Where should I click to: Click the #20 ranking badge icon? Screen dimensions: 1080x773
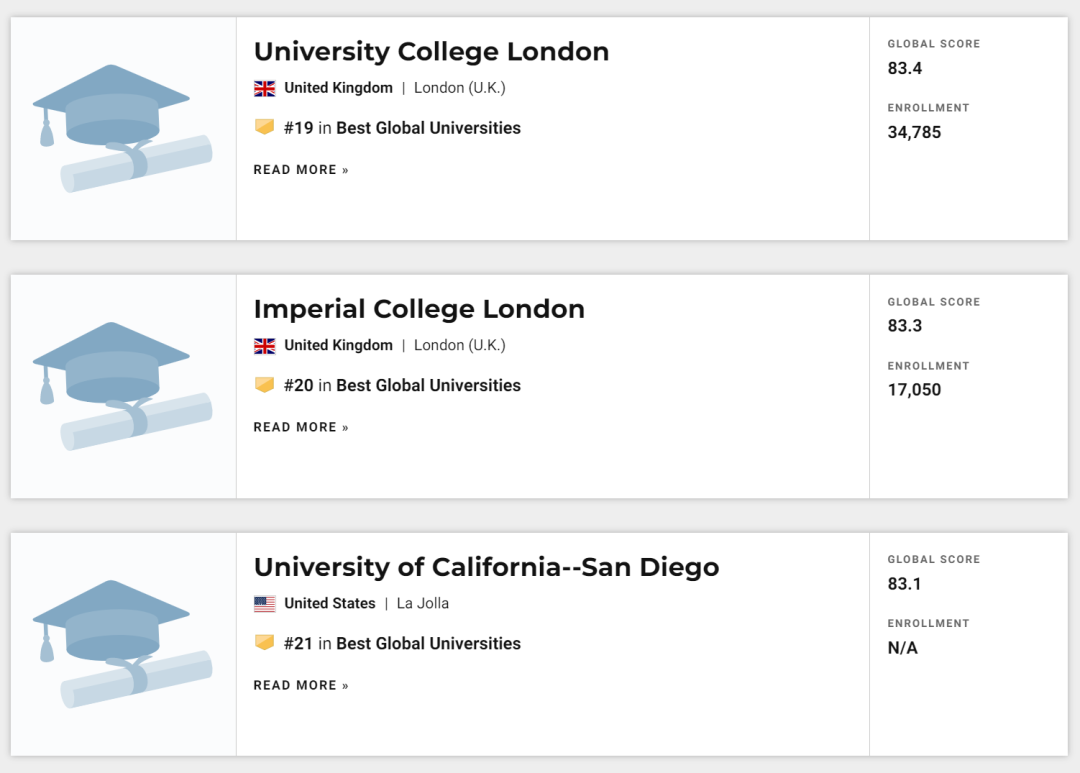point(264,385)
